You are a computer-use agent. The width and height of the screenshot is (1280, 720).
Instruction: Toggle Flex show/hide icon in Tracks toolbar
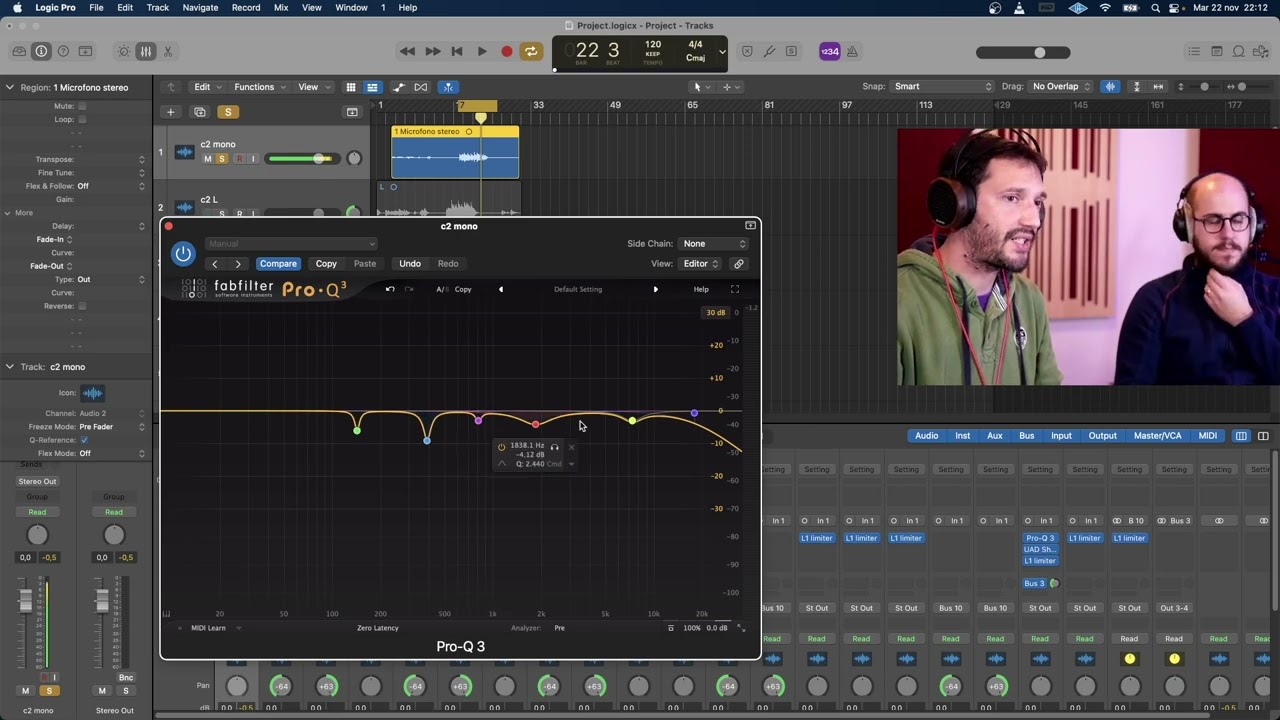click(x=421, y=87)
